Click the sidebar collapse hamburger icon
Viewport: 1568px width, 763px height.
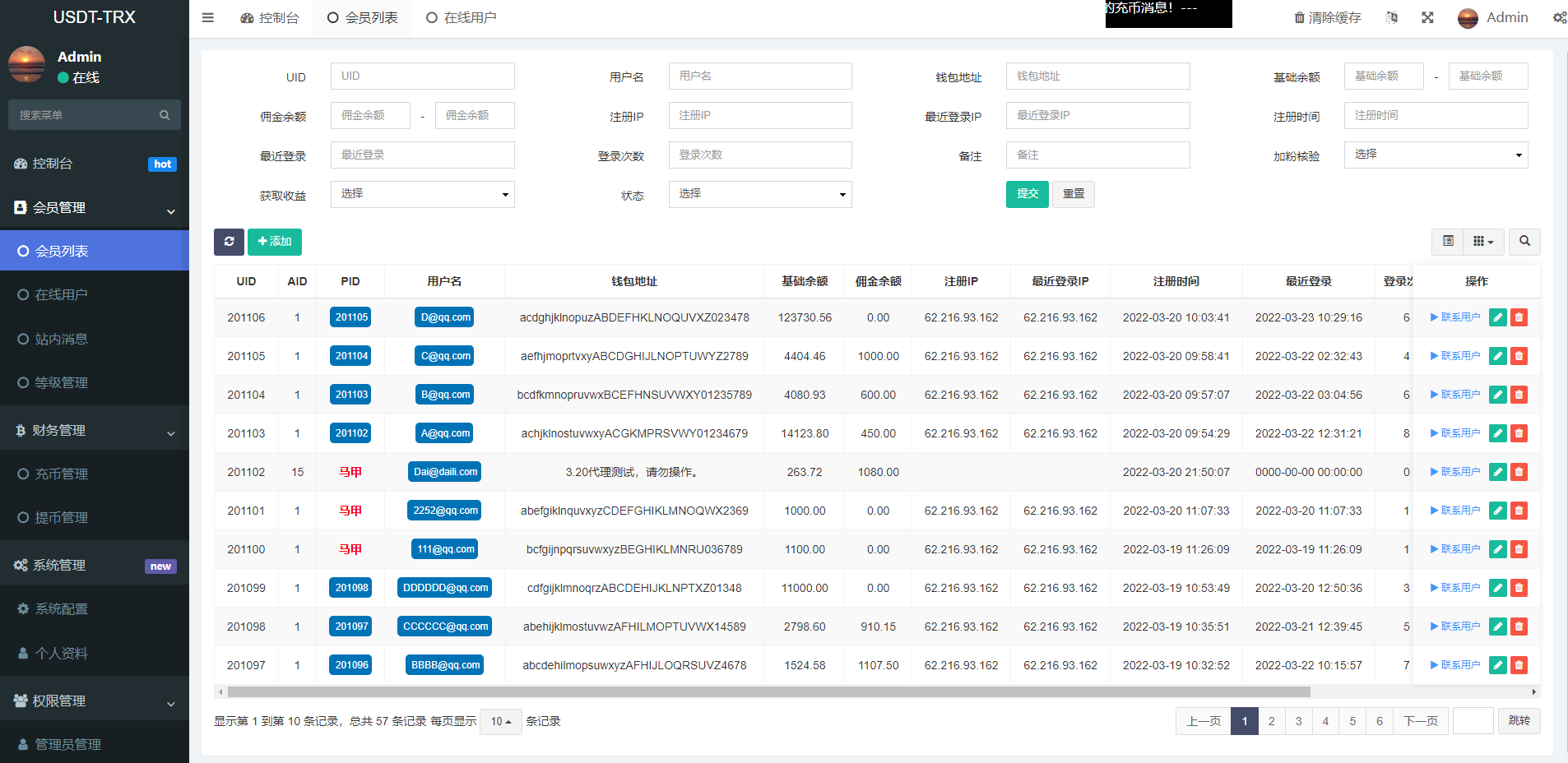pyautogui.click(x=207, y=17)
